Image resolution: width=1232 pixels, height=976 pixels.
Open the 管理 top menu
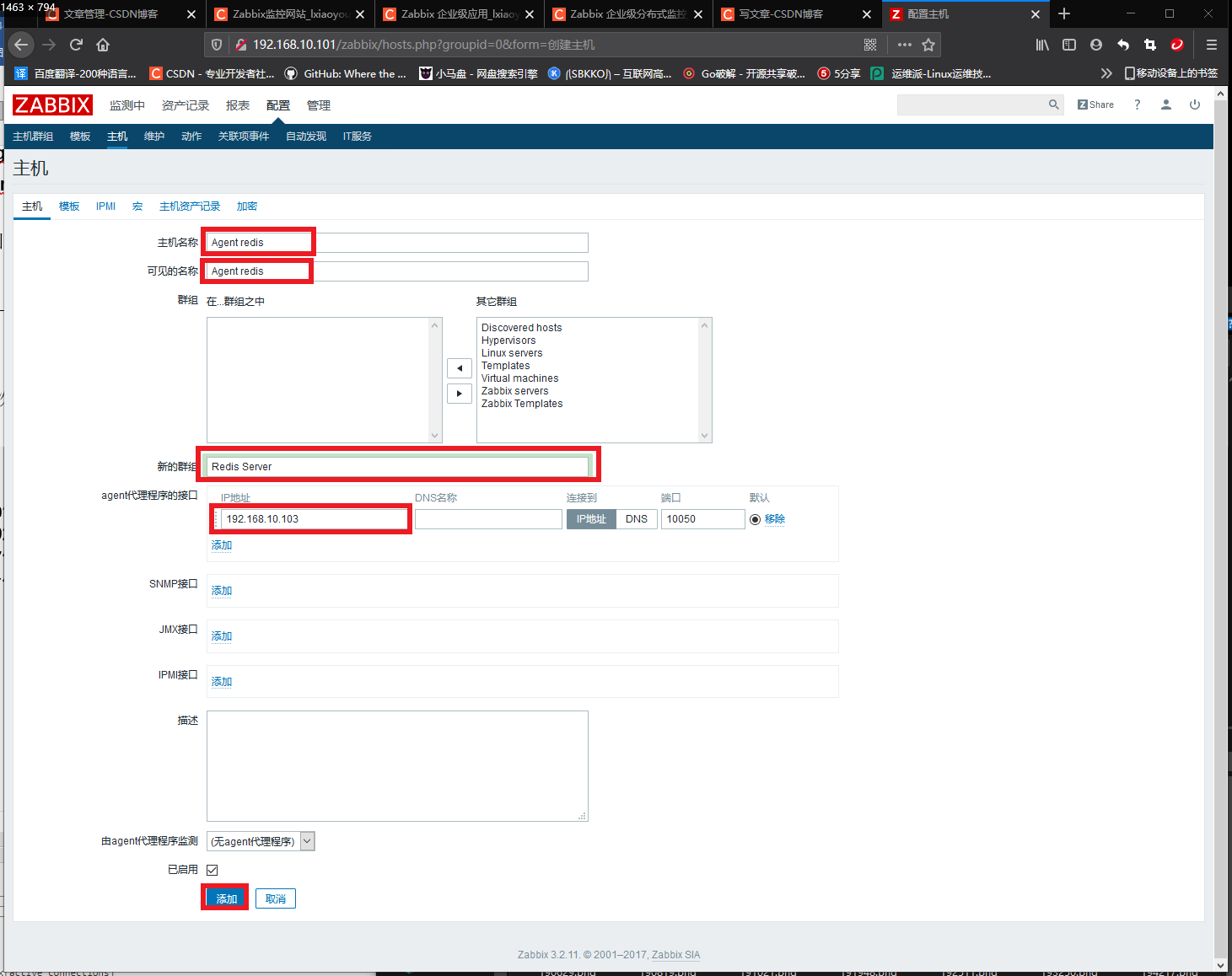(x=319, y=105)
